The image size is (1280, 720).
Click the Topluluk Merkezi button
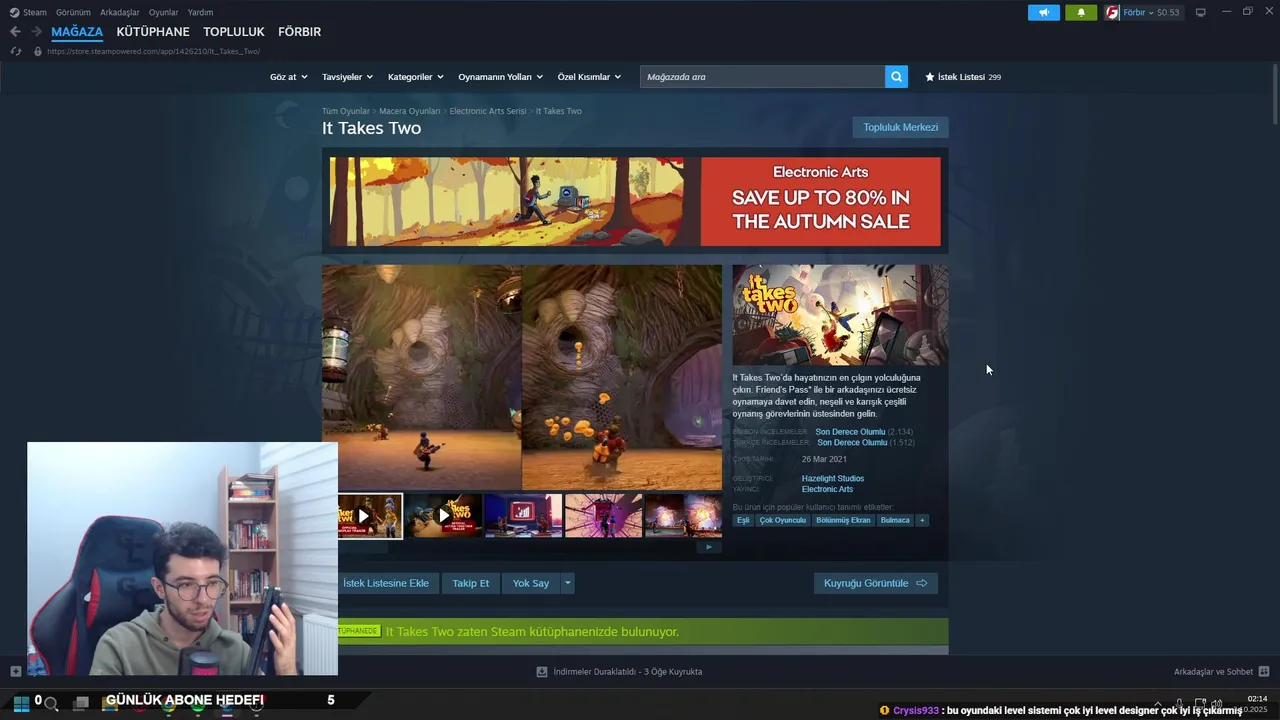pos(900,127)
